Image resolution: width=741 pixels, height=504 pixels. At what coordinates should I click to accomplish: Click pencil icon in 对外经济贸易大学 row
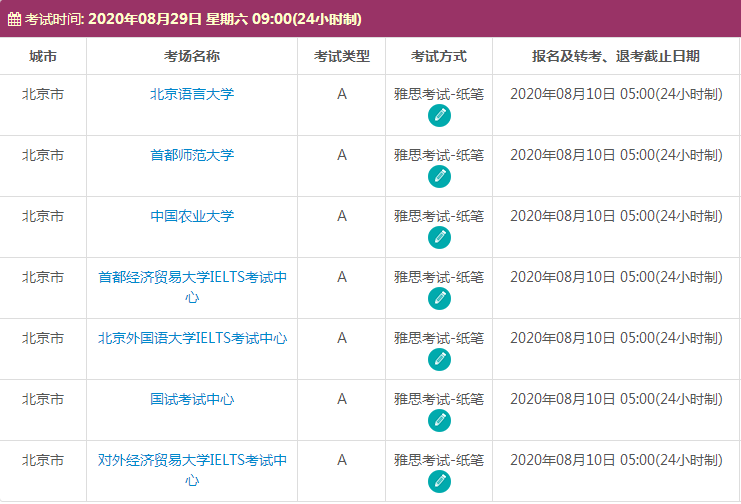click(439, 482)
